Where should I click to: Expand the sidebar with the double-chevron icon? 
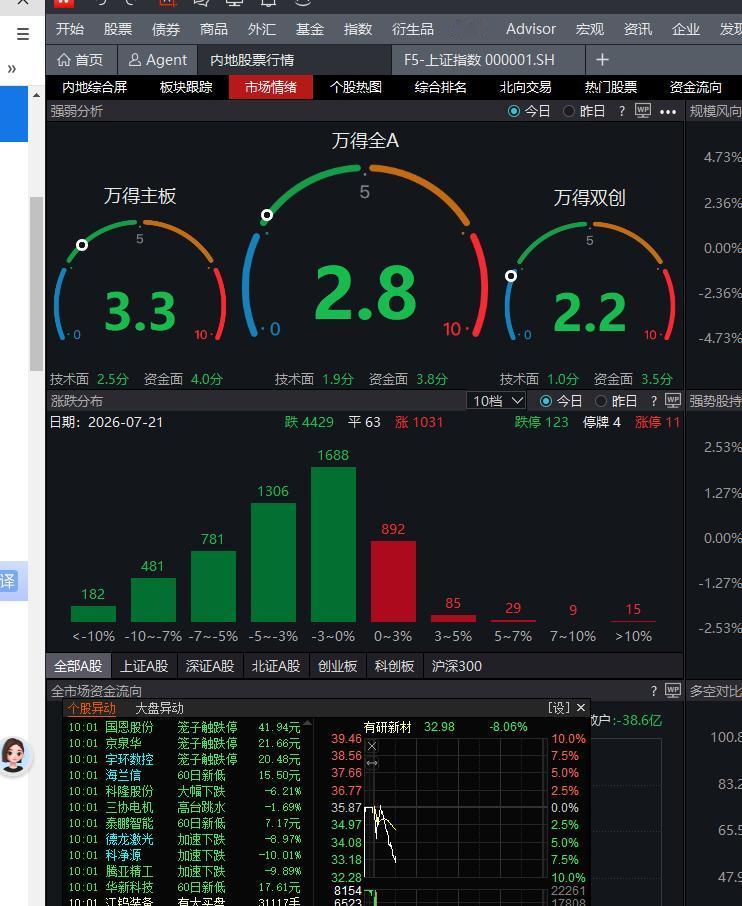[x=12, y=69]
